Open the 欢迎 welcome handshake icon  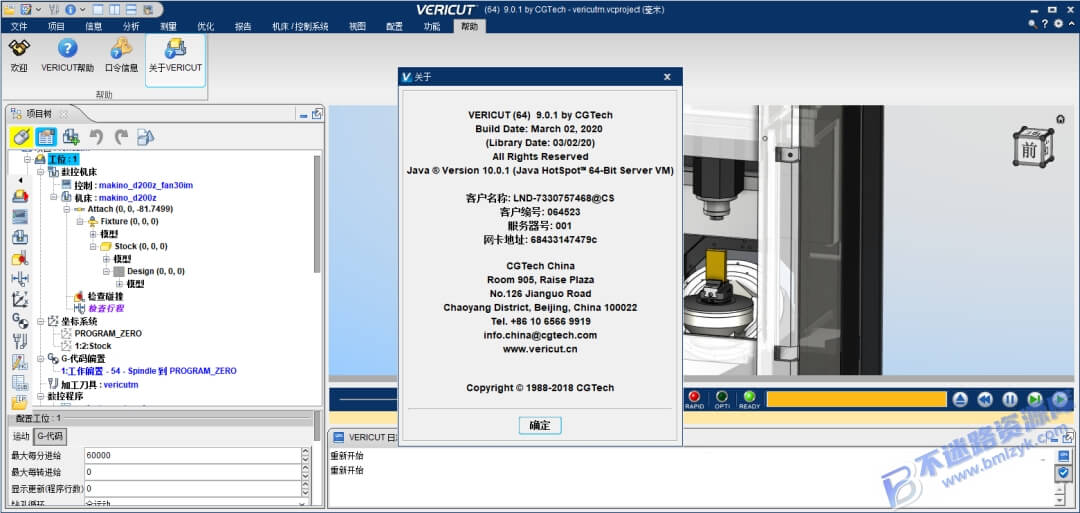(x=19, y=48)
